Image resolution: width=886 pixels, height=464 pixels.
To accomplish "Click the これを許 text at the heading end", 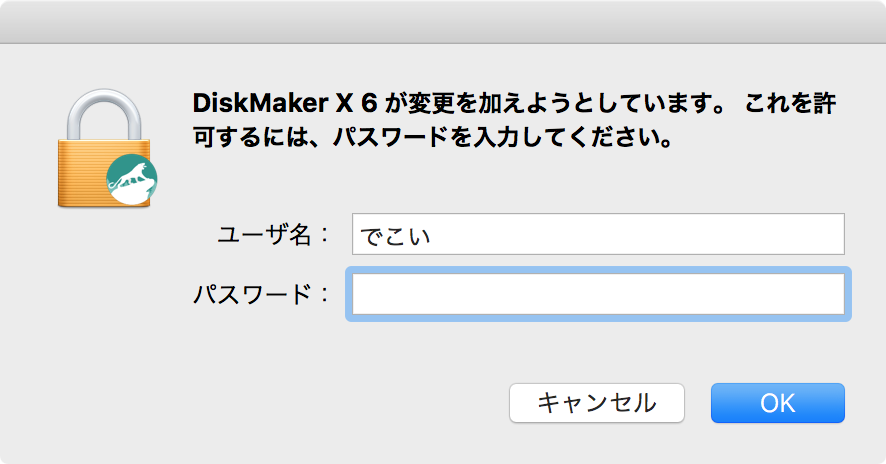I will [x=790, y=103].
